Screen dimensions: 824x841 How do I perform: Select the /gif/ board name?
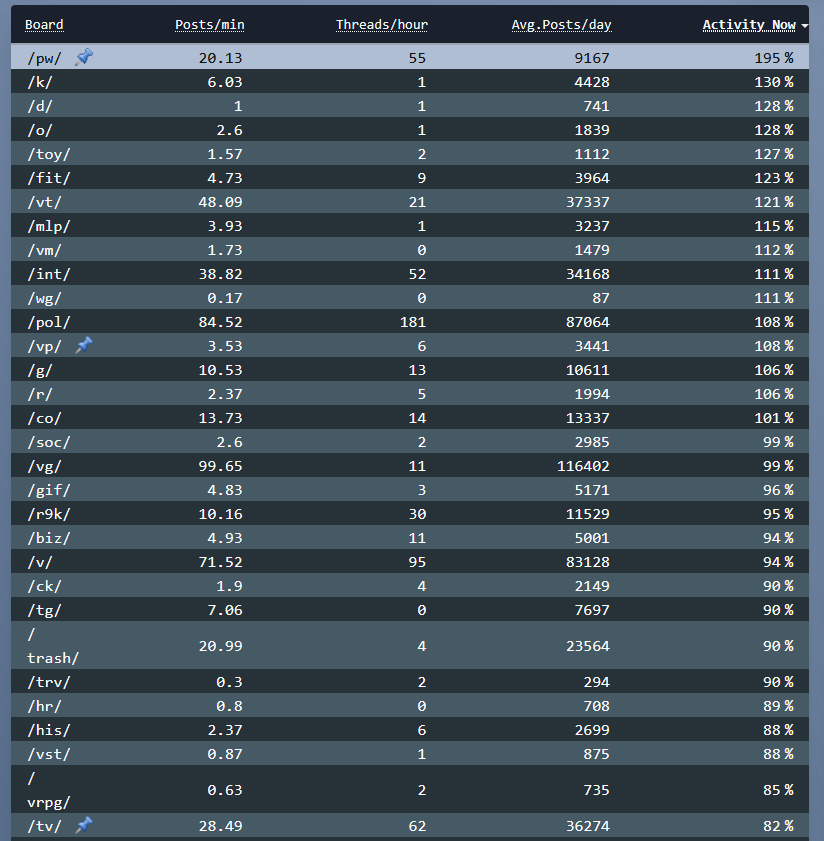(x=49, y=490)
